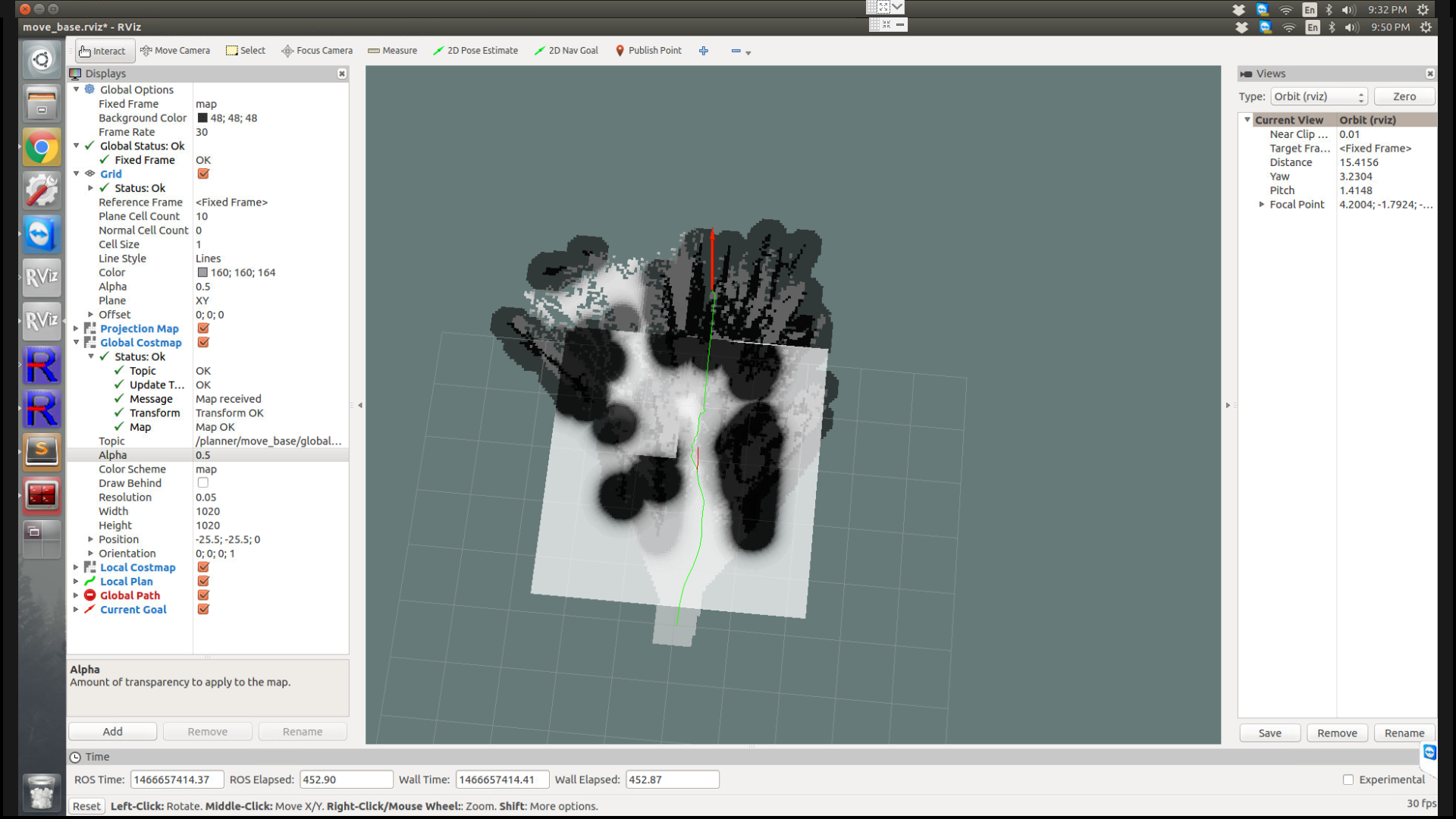Click the ROS Time field
Image resolution: width=1456 pixels, height=819 pixels.
(177, 780)
